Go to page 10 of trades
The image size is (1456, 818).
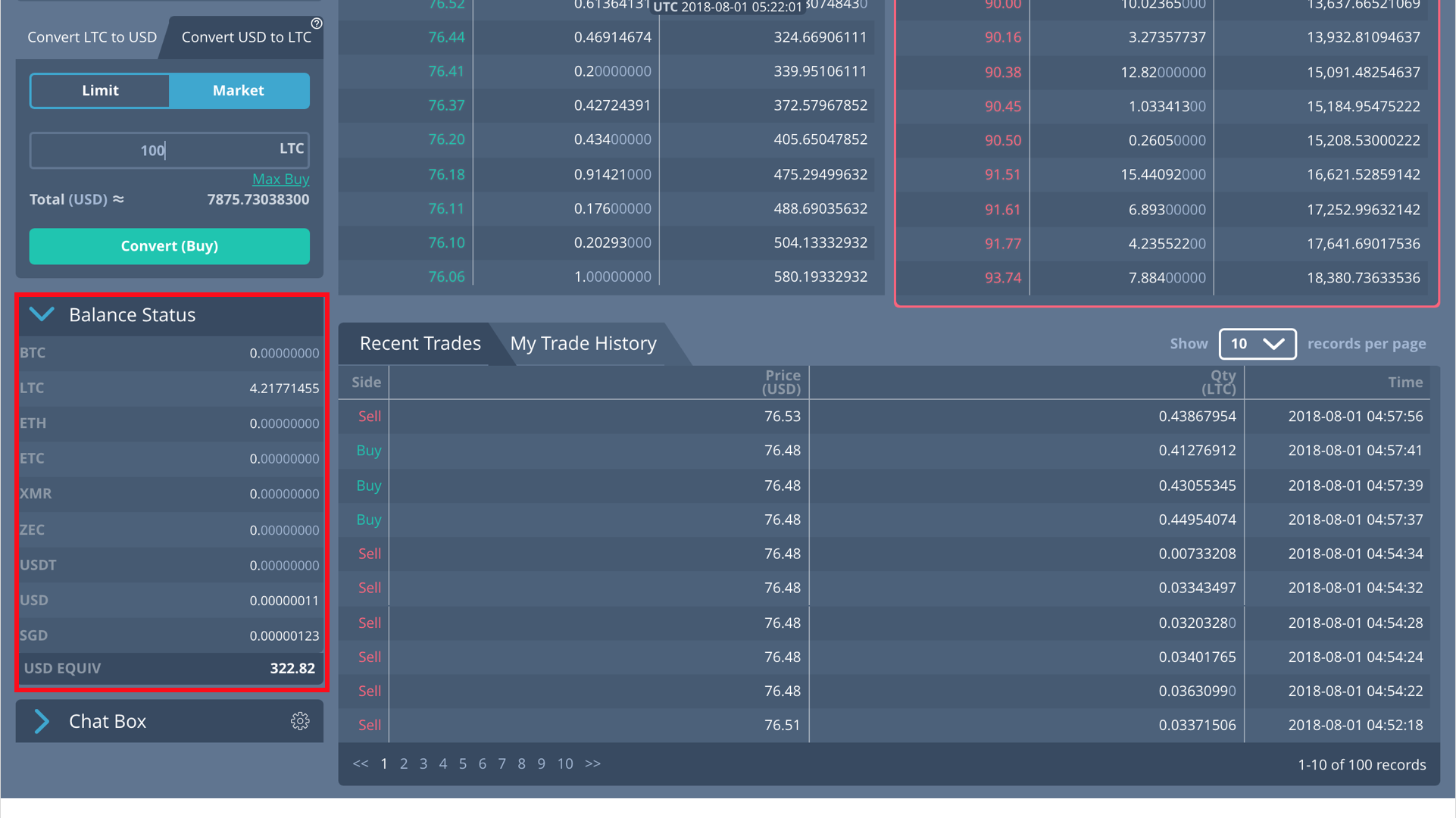pyautogui.click(x=565, y=763)
